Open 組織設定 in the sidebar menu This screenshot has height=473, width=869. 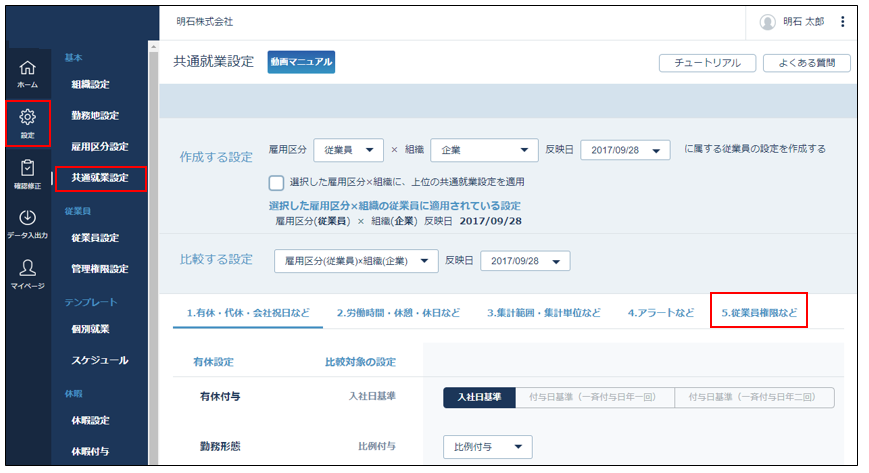(x=90, y=85)
